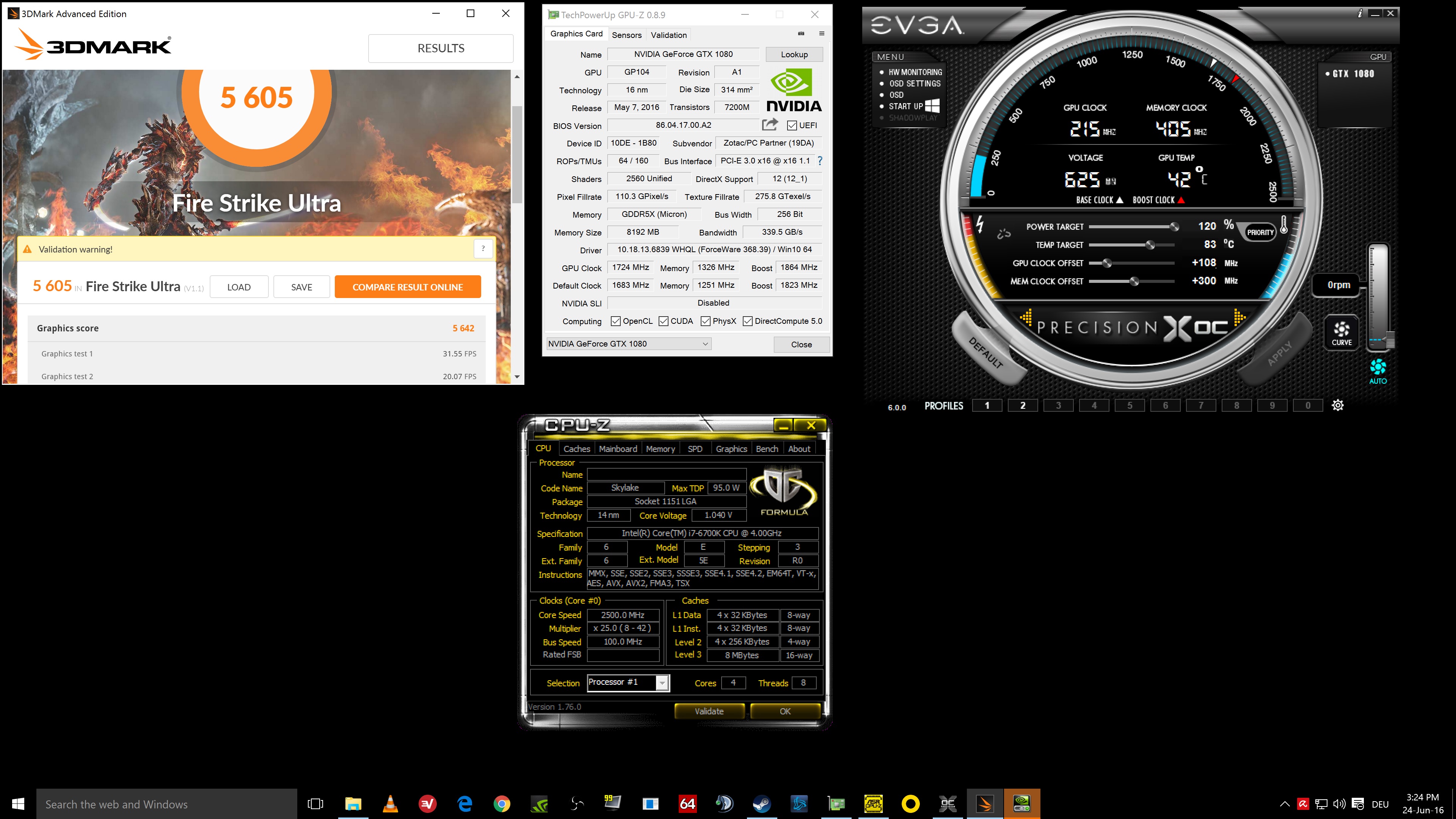The width and height of the screenshot is (1456, 819).
Task: Click the NVIDIA logo in GPU-Z
Action: pyautogui.click(x=794, y=90)
